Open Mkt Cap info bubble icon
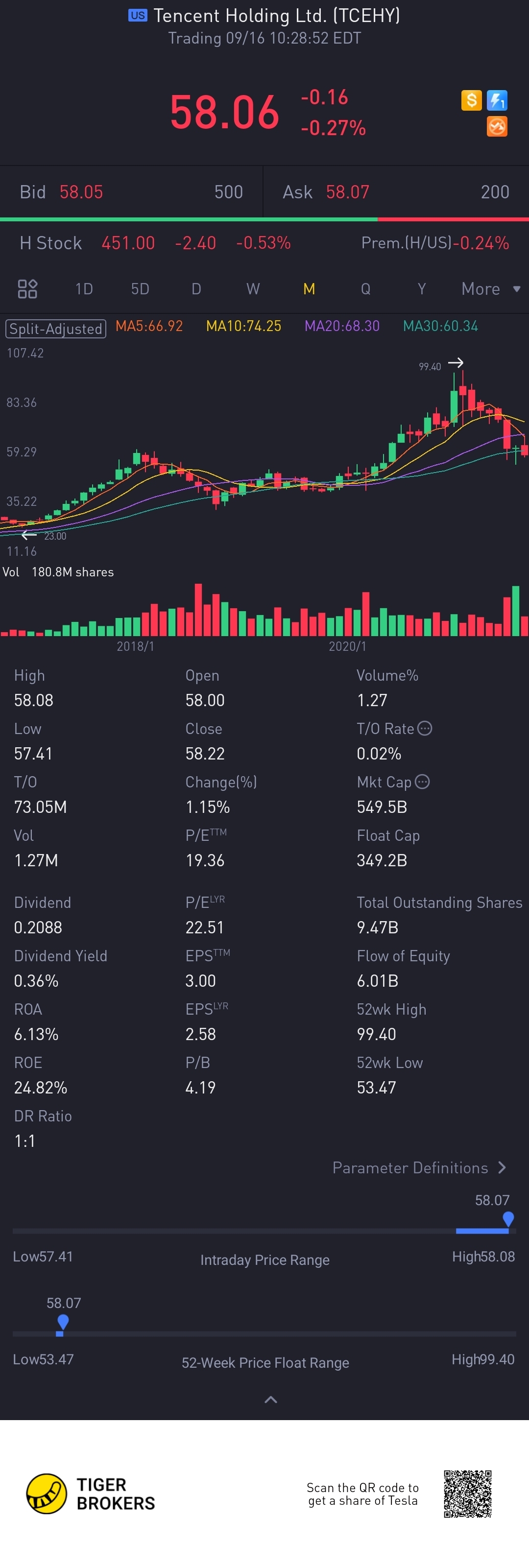 (x=422, y=782)
